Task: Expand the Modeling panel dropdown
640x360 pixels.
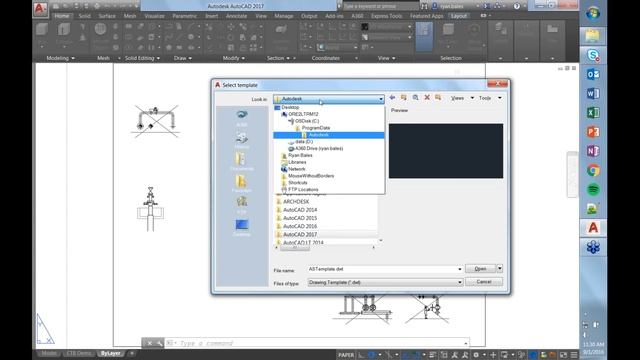Action: pos(60,58)
